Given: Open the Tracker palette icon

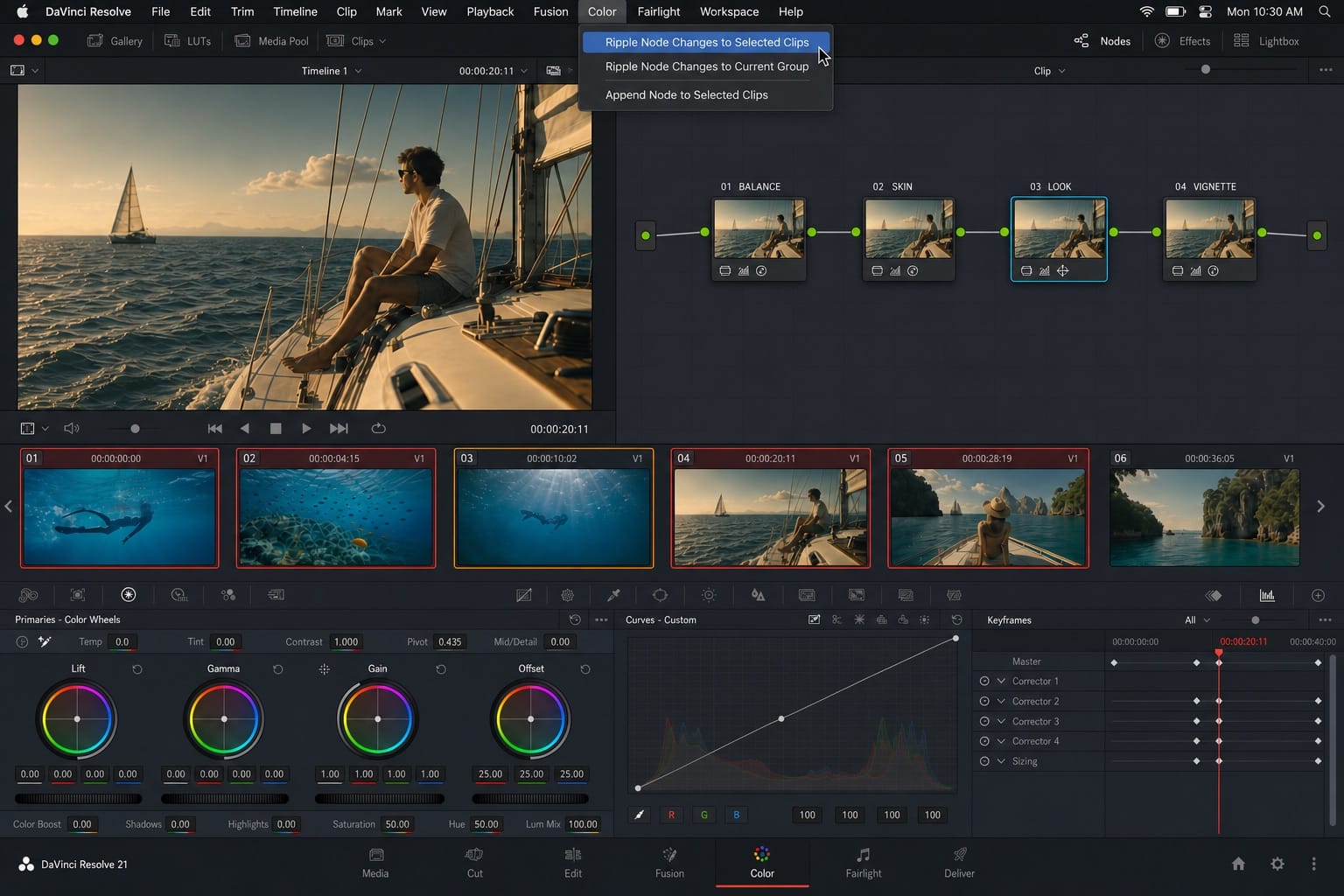Looking at the screenshot, I should [709, 595].
